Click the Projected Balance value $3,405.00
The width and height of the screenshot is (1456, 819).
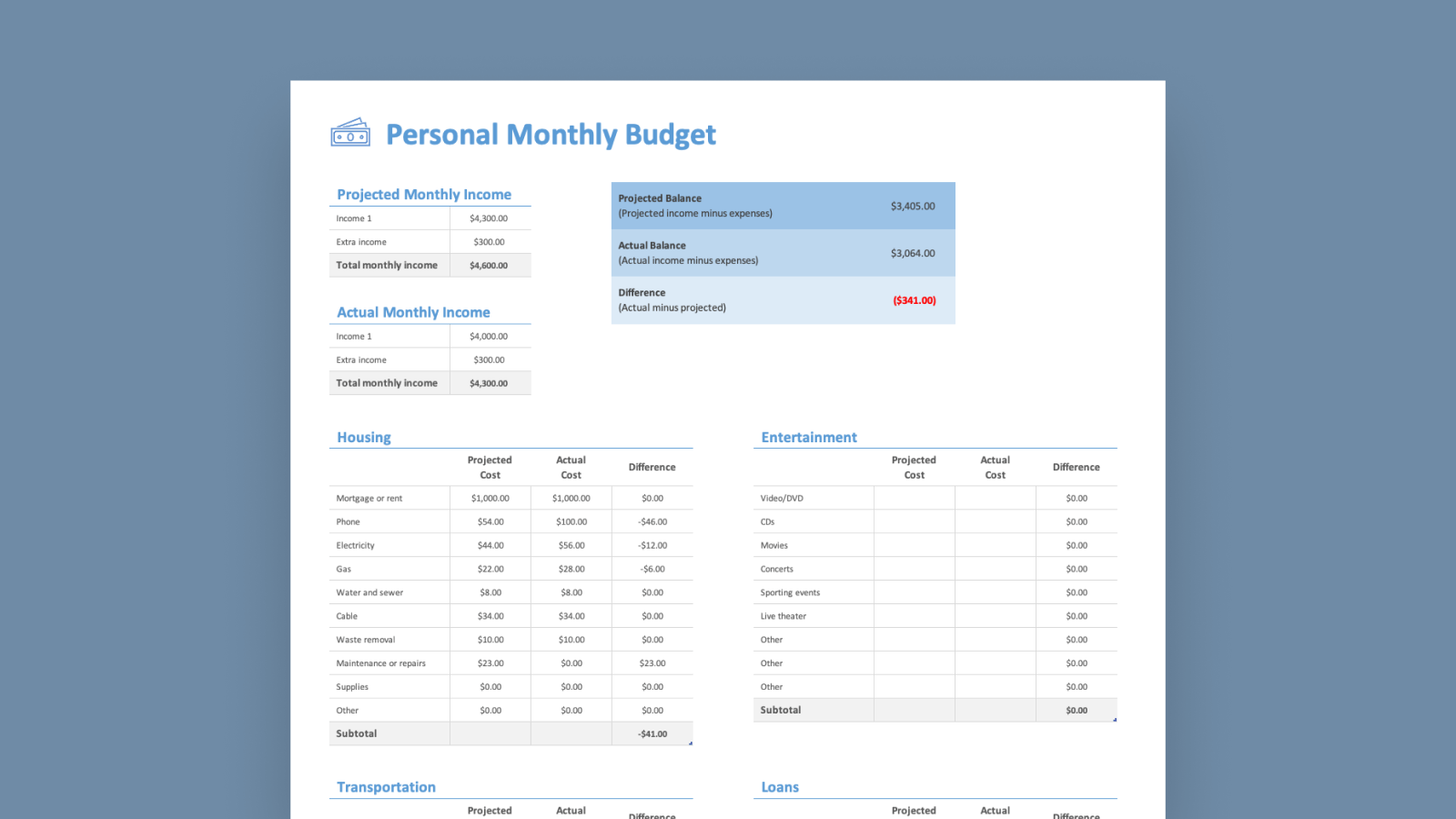(912, 207)
